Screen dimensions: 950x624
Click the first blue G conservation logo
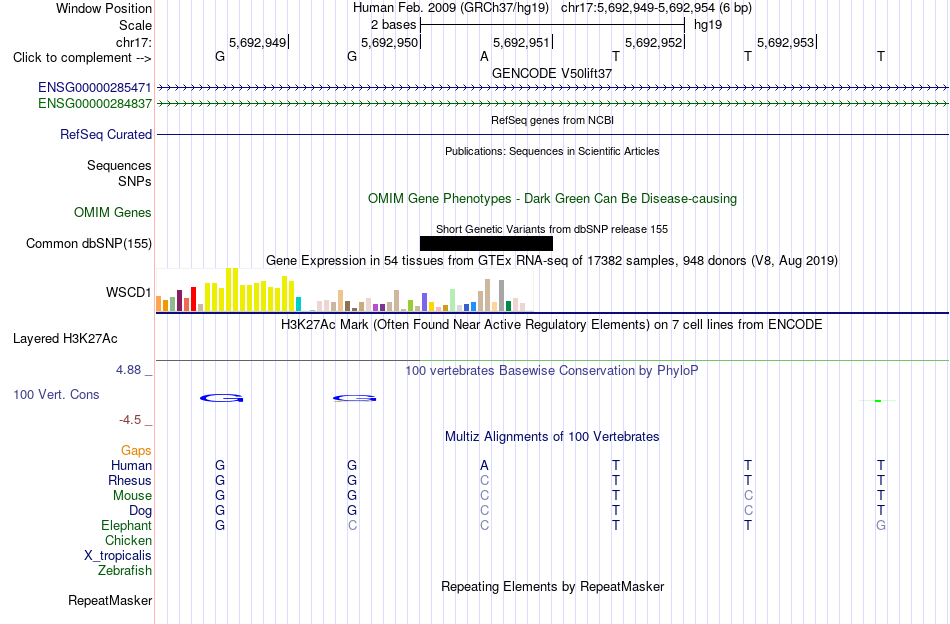click(222, 398)
